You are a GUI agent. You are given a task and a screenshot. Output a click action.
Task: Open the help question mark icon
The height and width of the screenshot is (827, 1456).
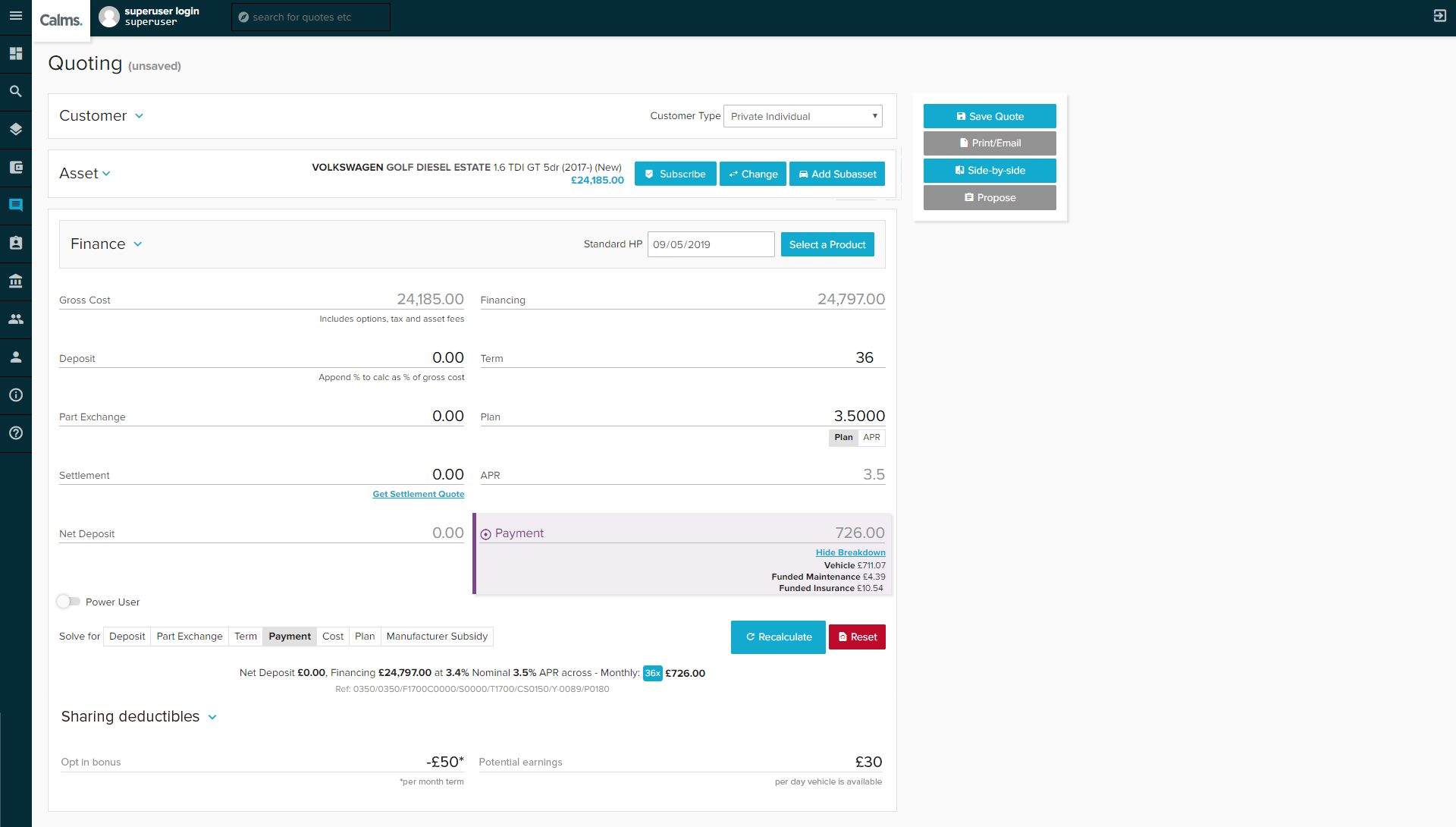click(x=15, y=433)
